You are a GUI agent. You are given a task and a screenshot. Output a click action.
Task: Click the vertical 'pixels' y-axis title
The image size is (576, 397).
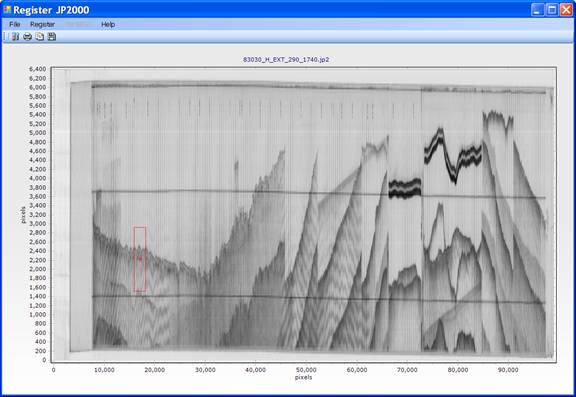click(x=23, y=215)
